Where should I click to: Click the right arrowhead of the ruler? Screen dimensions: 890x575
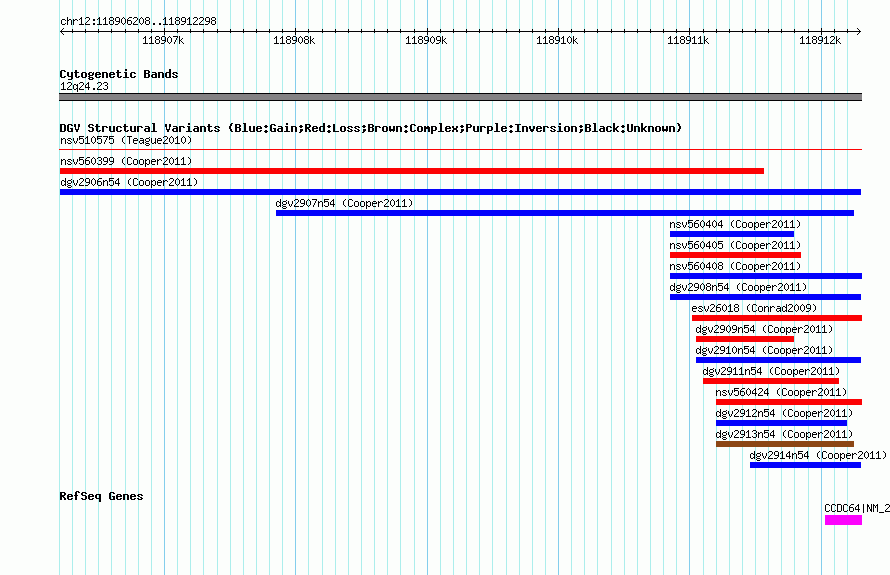pos(859,32)
